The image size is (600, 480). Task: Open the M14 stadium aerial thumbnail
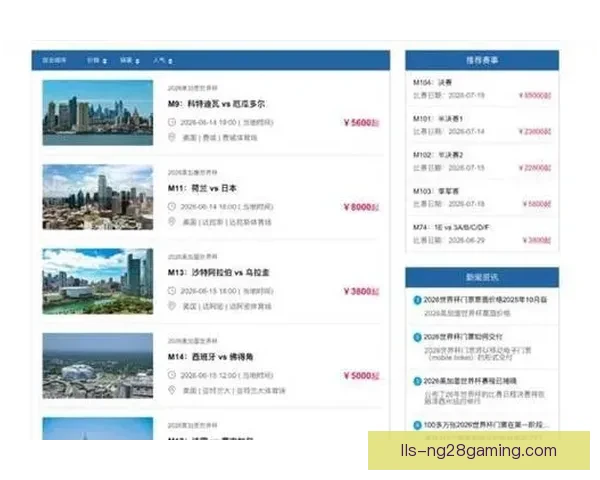[97, 366]
